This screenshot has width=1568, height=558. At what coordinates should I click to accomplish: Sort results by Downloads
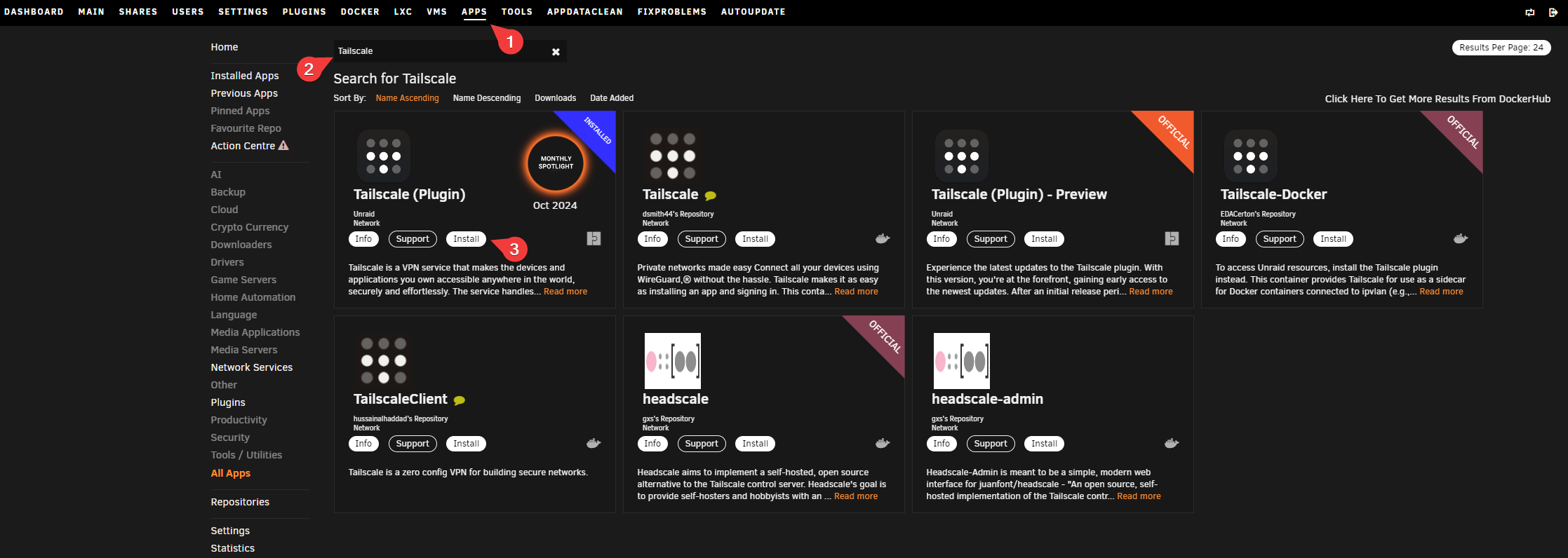coord(555,98)
